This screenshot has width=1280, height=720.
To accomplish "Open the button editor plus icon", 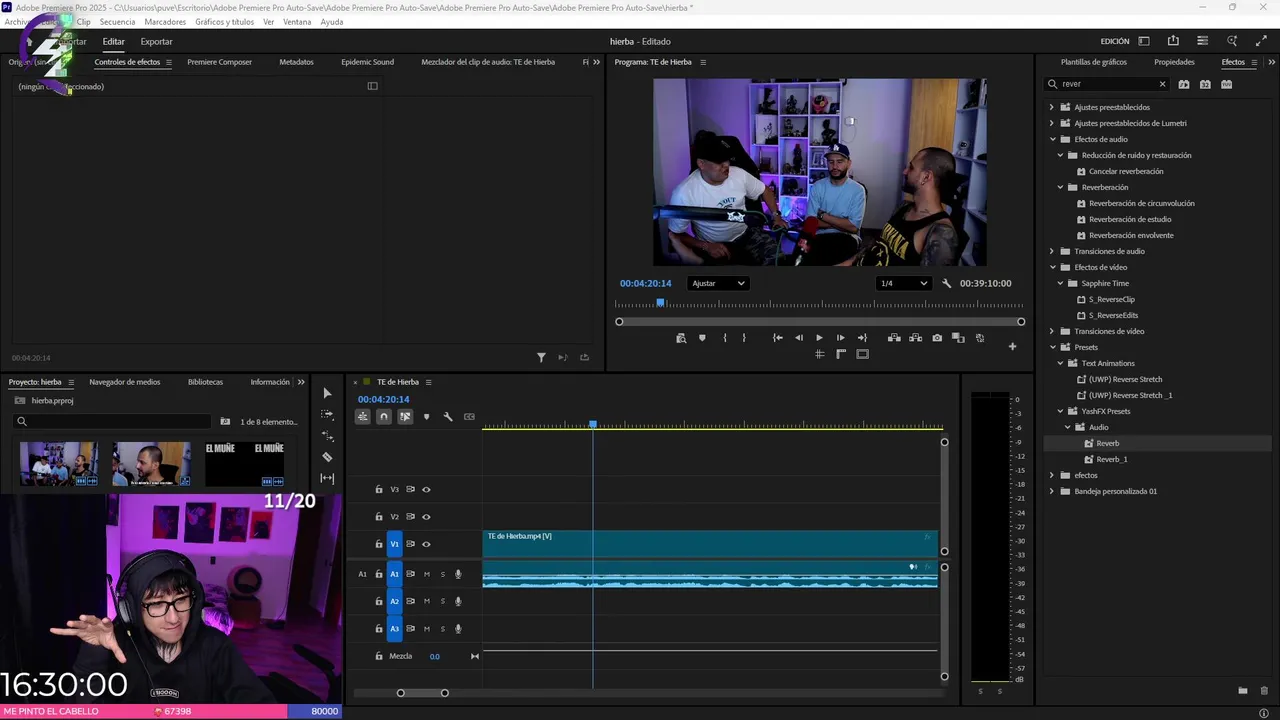I will [x=1012, y=347].
